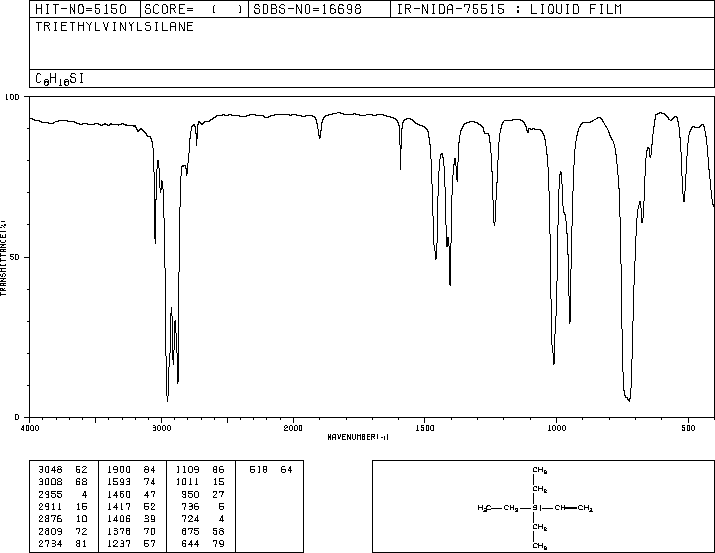Select peak table entry 644
The image size is (715, 553).
pos(190,544)
